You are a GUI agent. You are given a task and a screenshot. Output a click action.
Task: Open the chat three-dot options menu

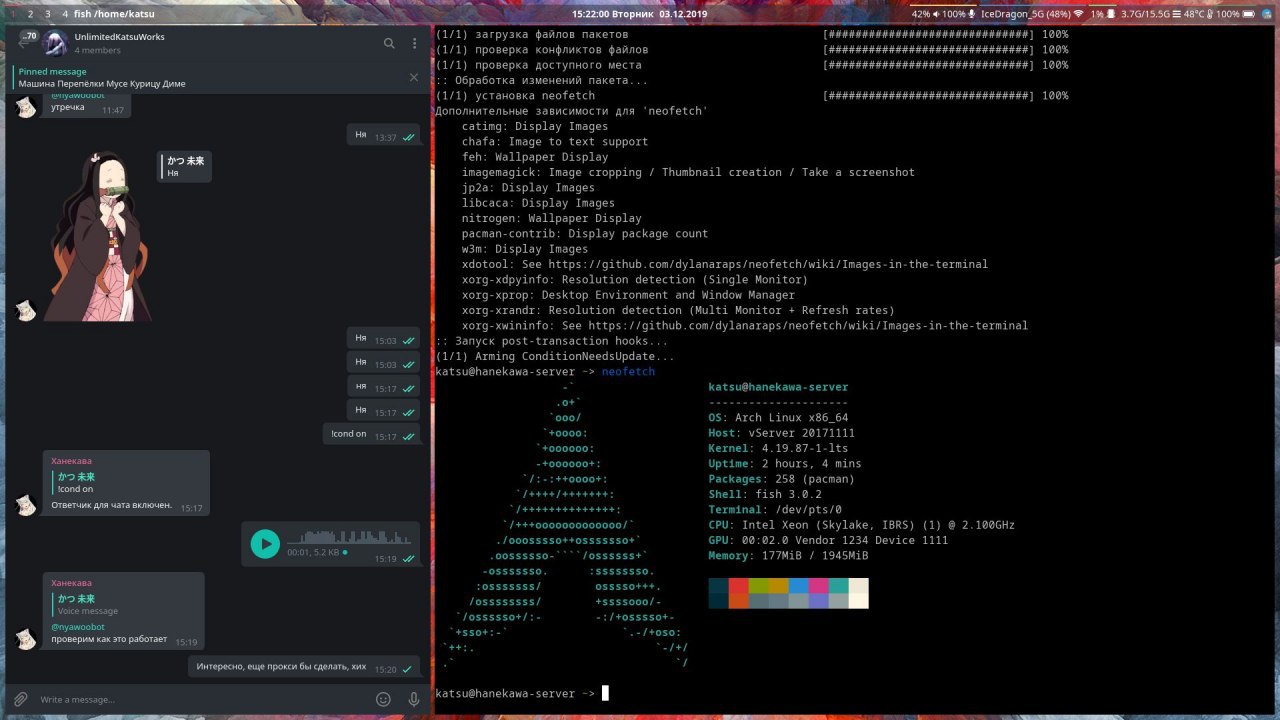415,43
